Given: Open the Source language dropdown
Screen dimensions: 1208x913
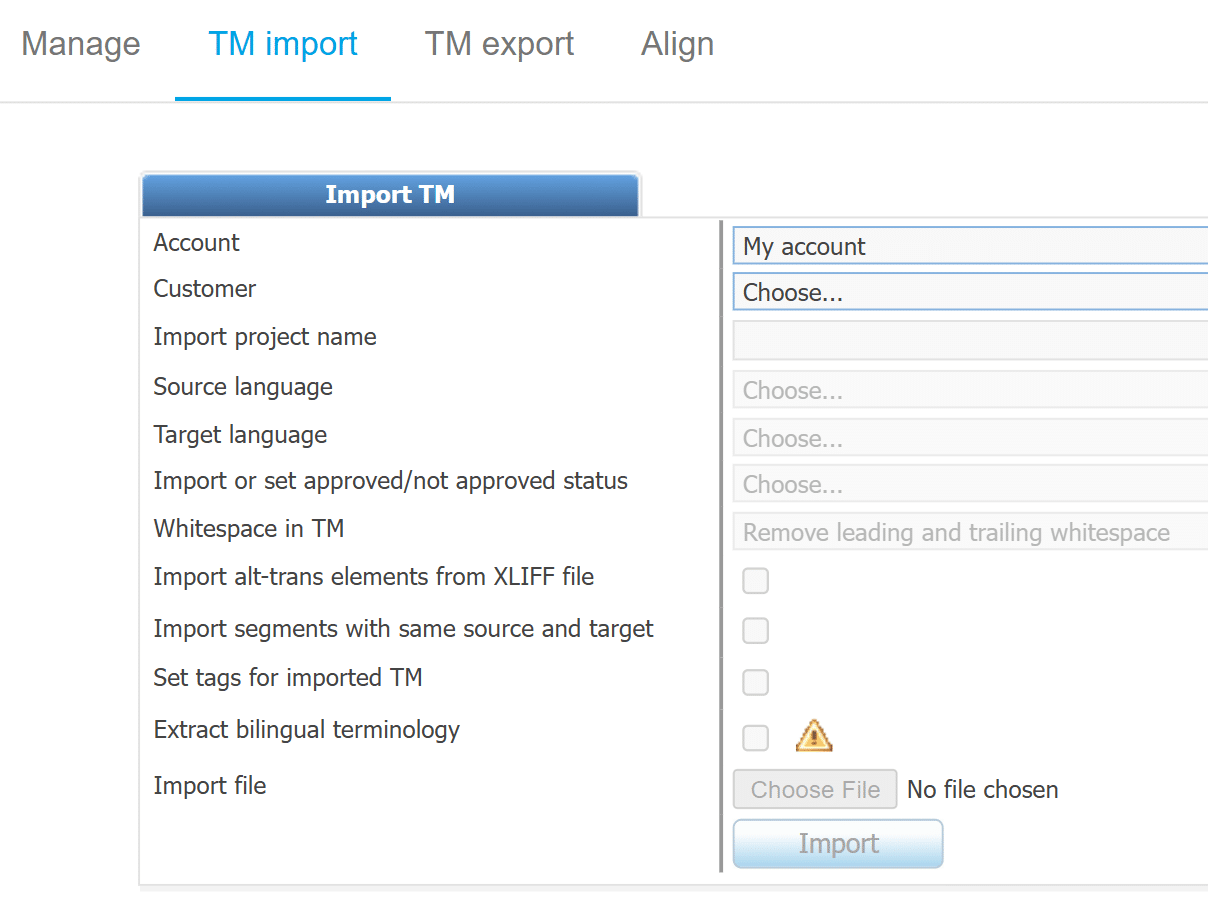Looking at the screenshot, I should tap(970, 390).
